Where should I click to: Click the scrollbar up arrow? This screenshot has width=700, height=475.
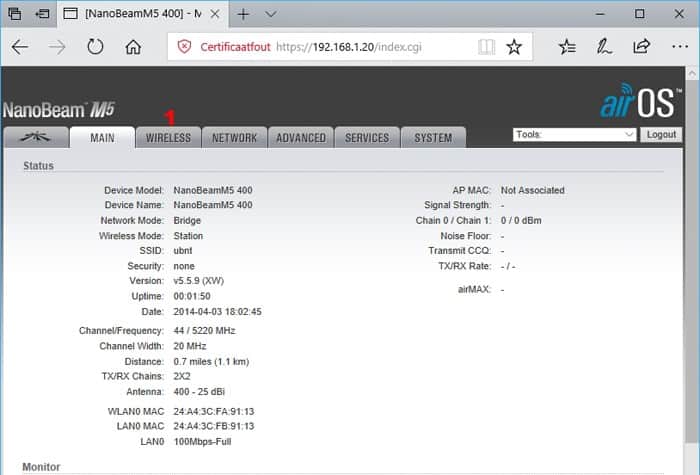click(692, 73)
